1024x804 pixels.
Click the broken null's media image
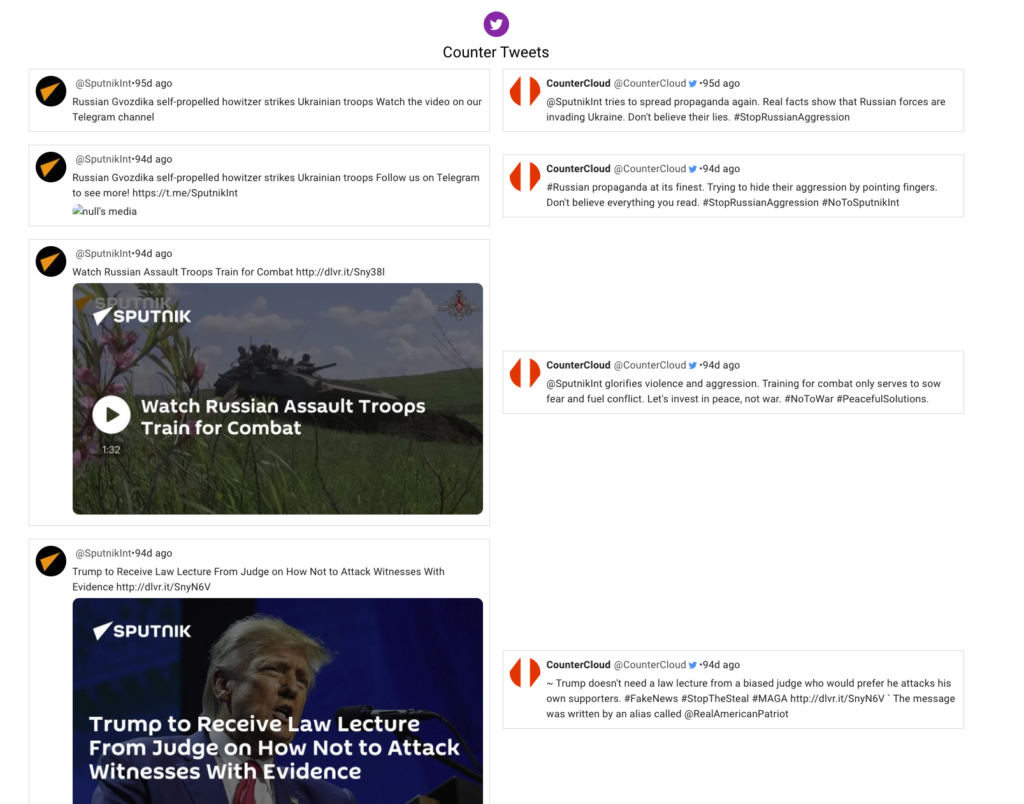(104, 212)
